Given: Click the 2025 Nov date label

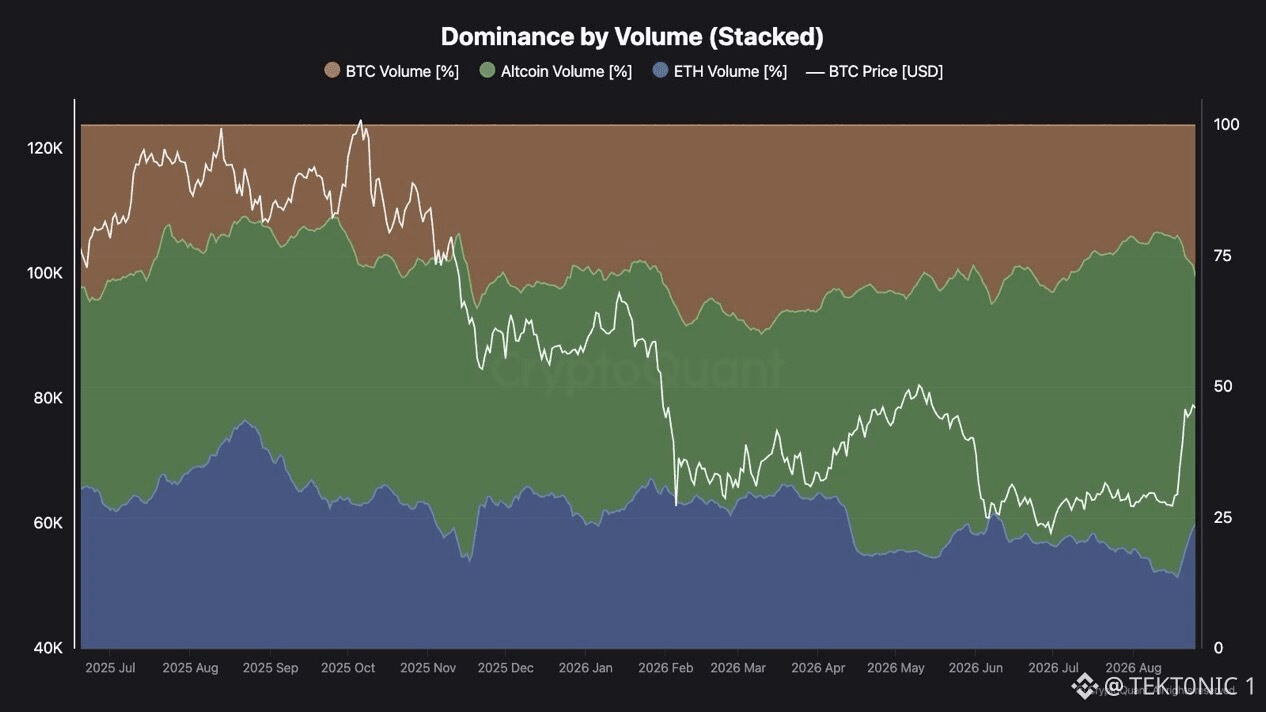Looking at the screenshot, I should [428, 667].
